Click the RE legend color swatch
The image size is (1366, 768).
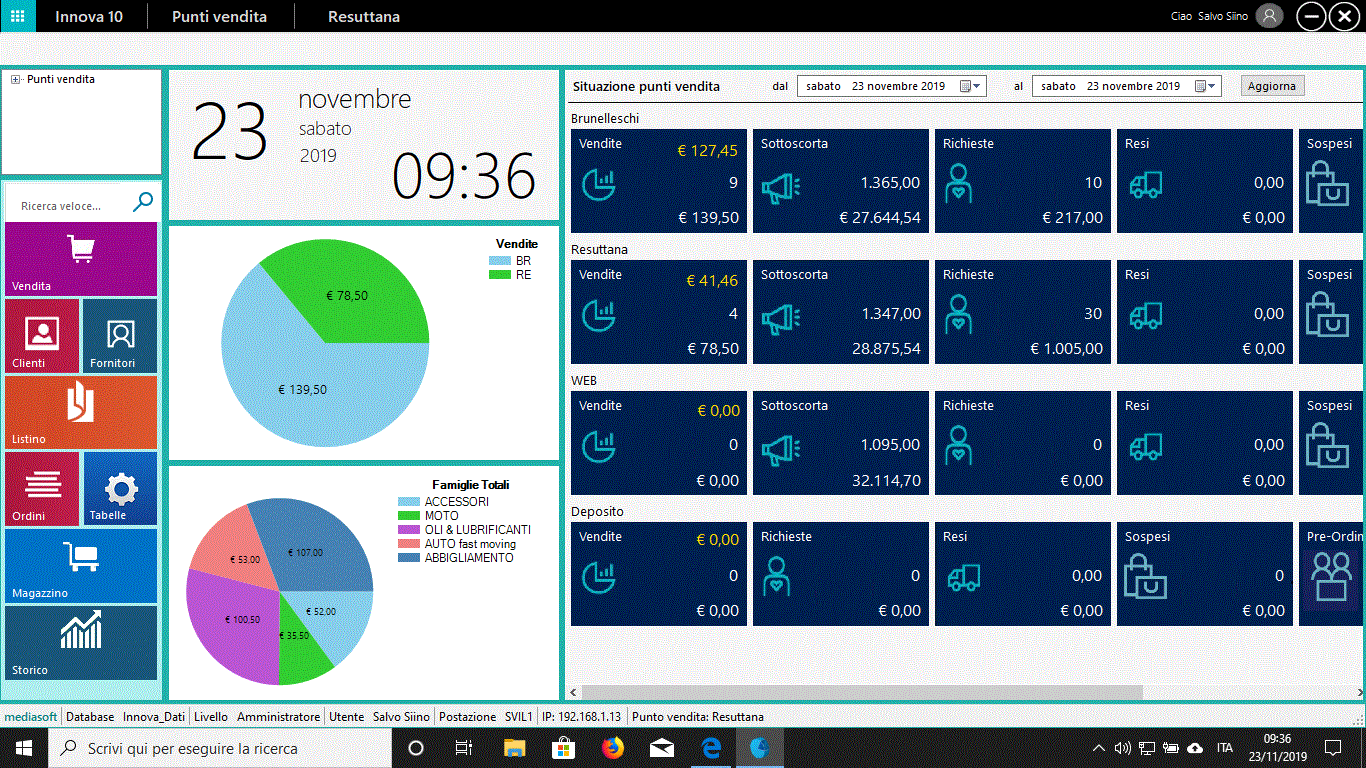click(500, 275)
